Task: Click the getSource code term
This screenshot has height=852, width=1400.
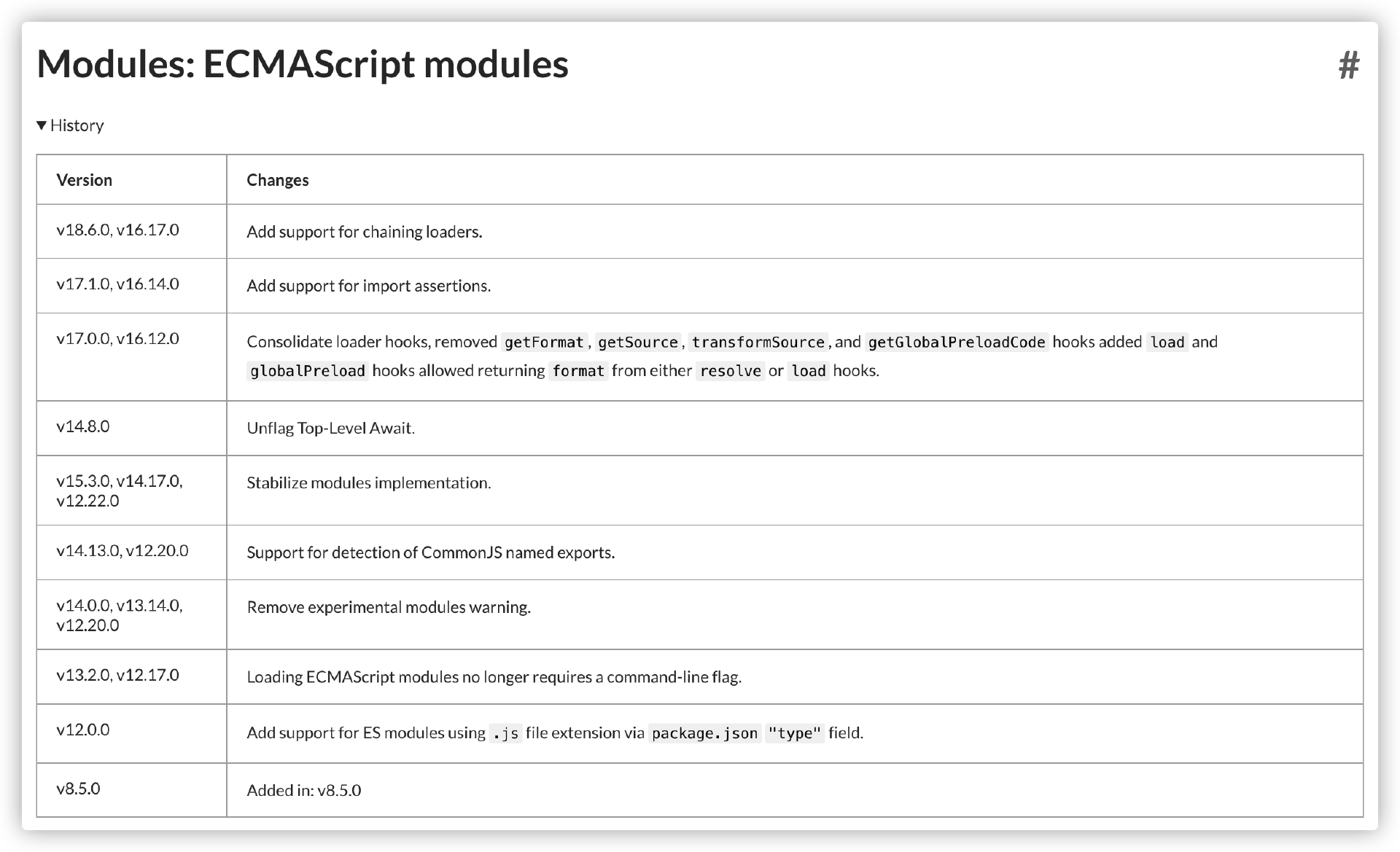Action: [x=637, y=343]
